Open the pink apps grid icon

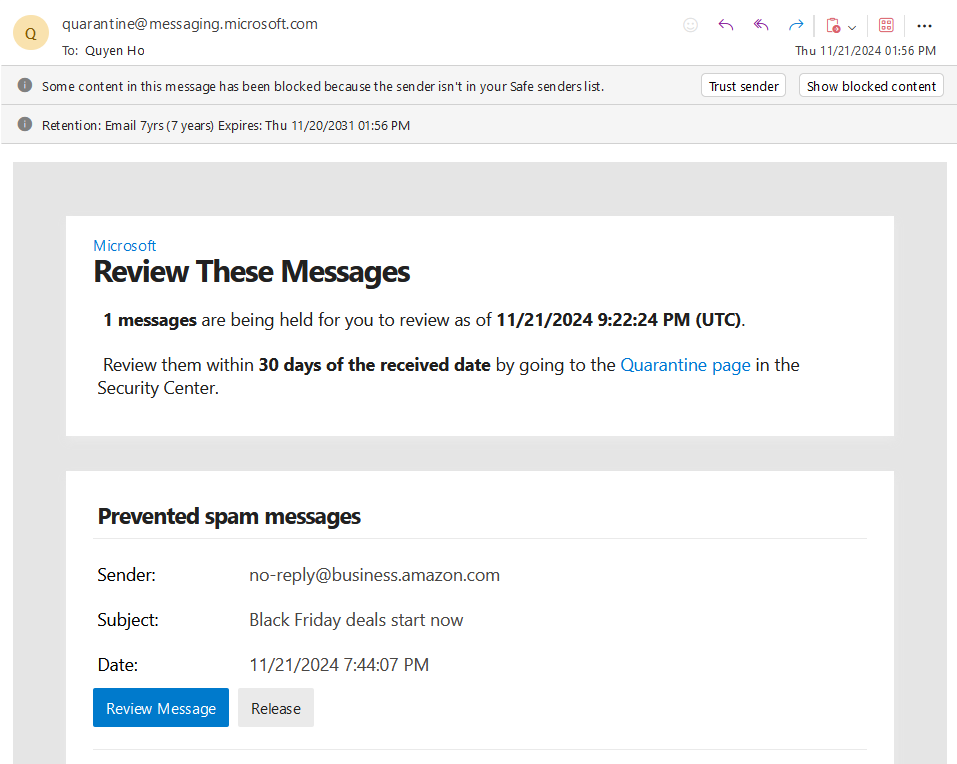pos(886,25)
